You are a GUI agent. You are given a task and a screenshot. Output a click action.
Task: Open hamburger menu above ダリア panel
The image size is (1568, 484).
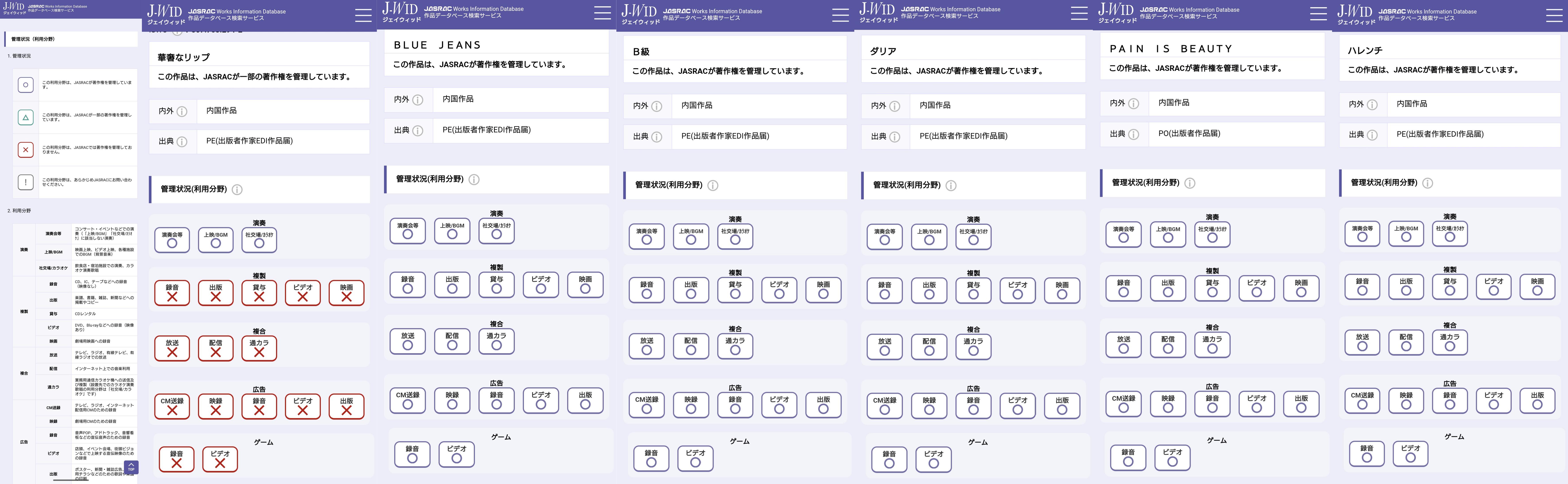[1079, 13]
